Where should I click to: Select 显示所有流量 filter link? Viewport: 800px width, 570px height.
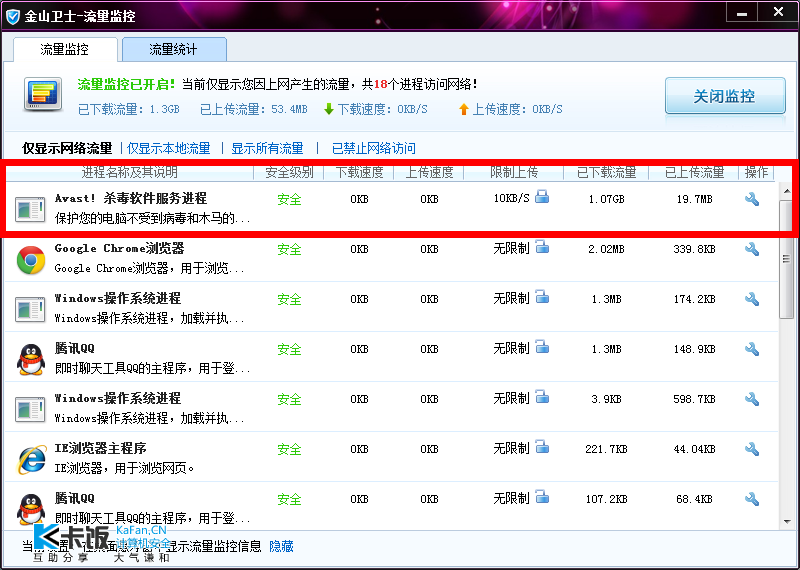[x=267, y=148]
